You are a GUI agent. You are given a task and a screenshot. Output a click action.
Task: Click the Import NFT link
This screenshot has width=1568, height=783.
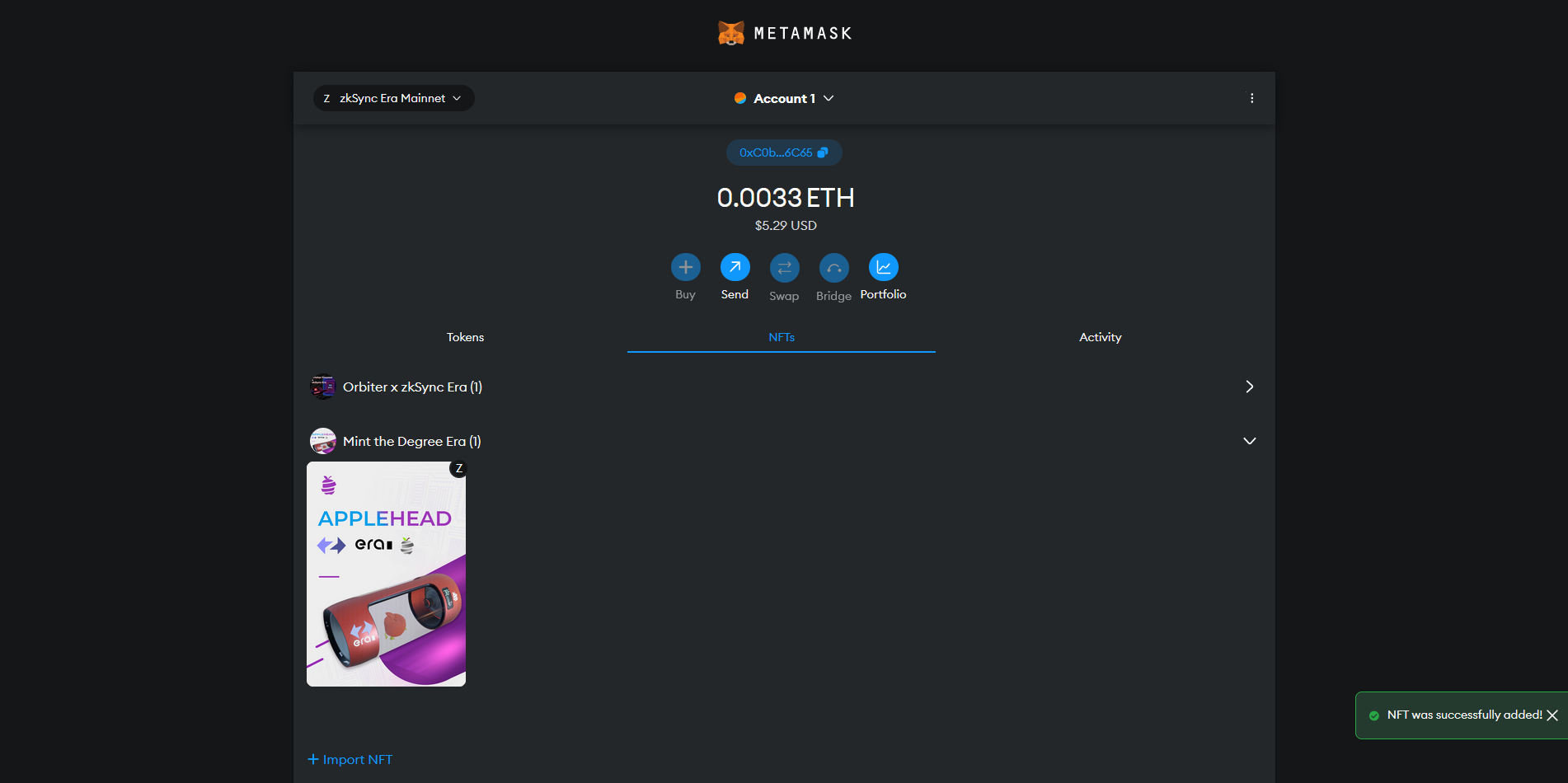coord(350,759)
